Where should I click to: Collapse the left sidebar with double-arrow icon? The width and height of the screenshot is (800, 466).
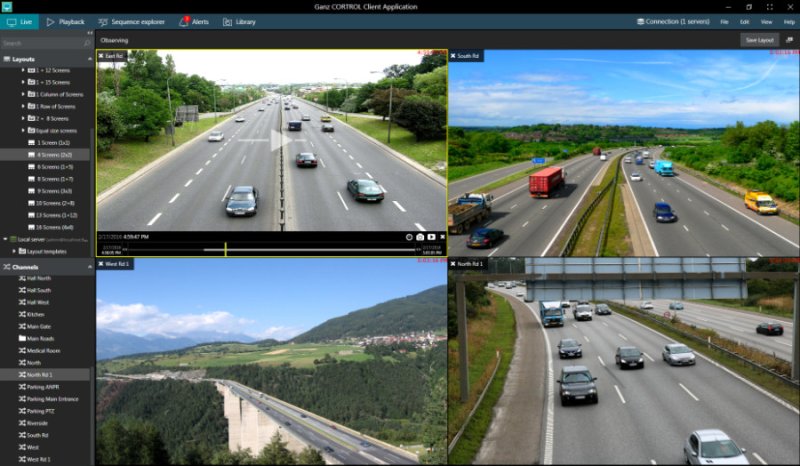coord(90,33)
